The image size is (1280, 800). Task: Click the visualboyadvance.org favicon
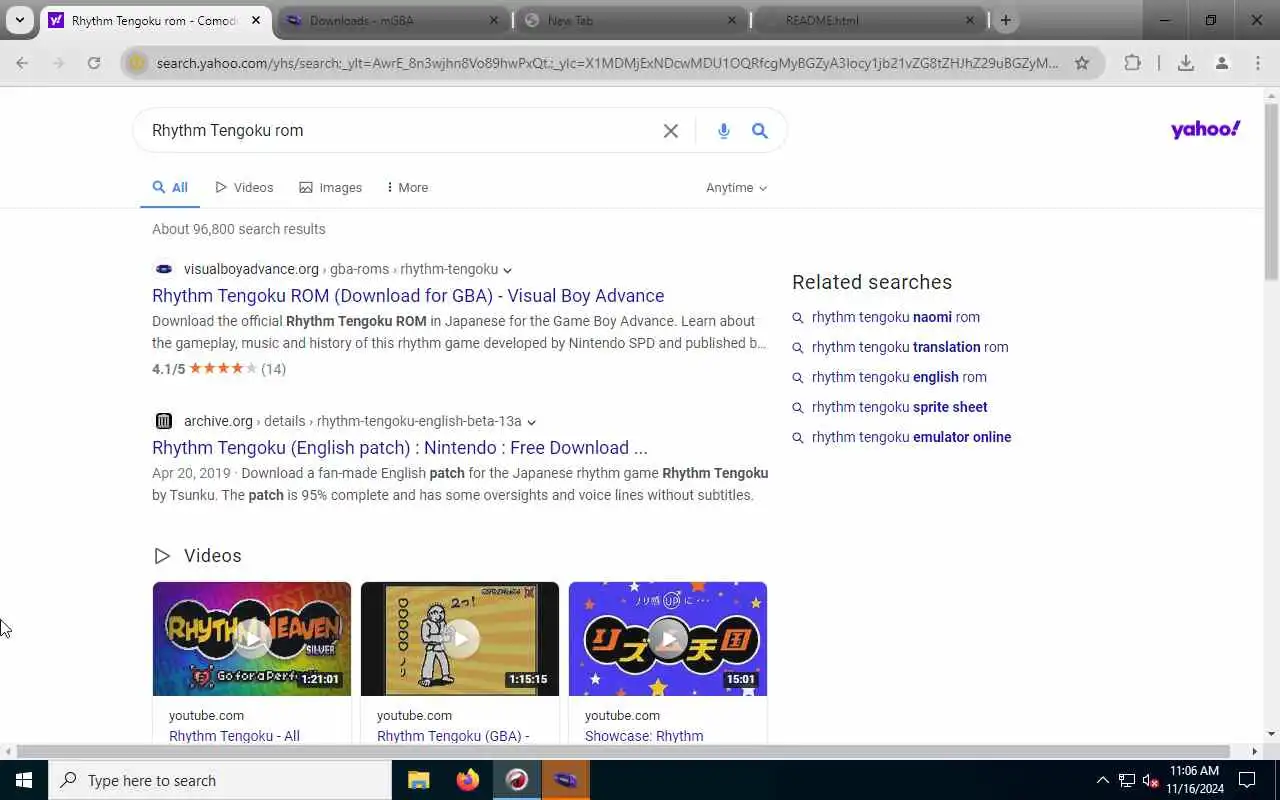[164, 269]
